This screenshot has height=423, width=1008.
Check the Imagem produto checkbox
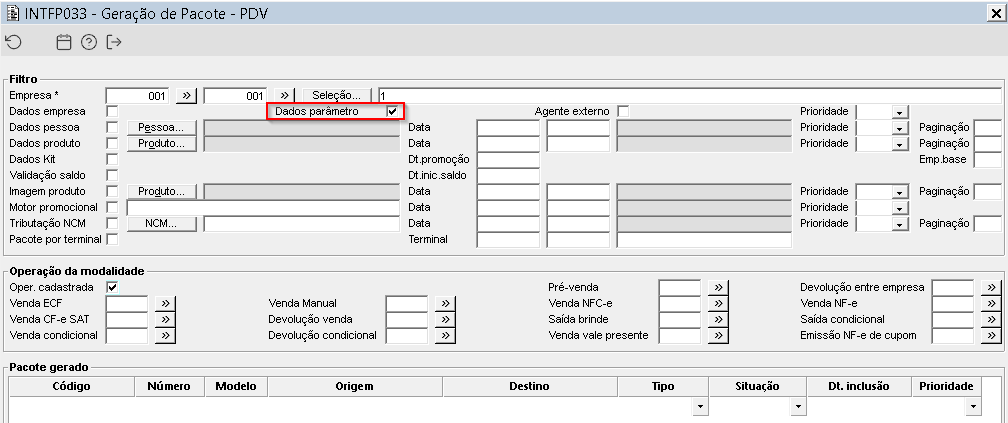click(112, 192)
